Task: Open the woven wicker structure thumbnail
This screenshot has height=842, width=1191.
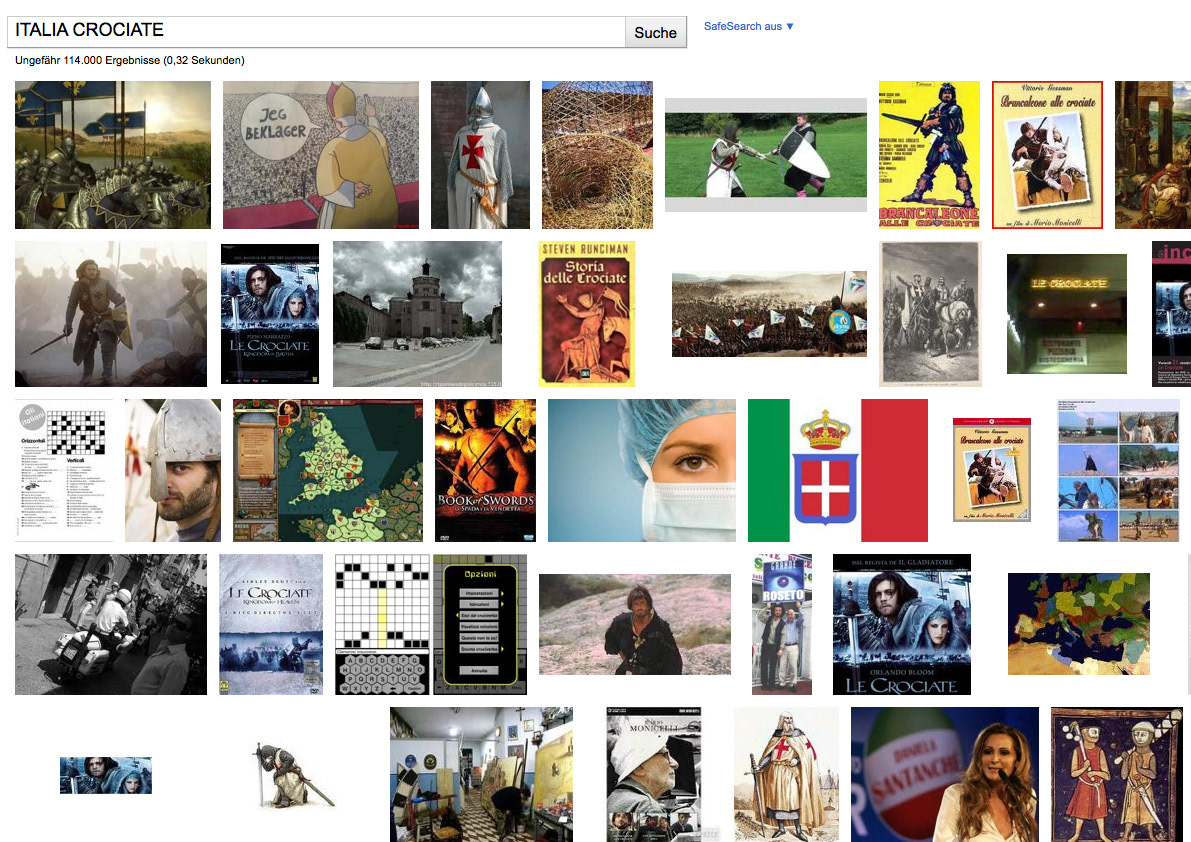Action: [597, 155]
